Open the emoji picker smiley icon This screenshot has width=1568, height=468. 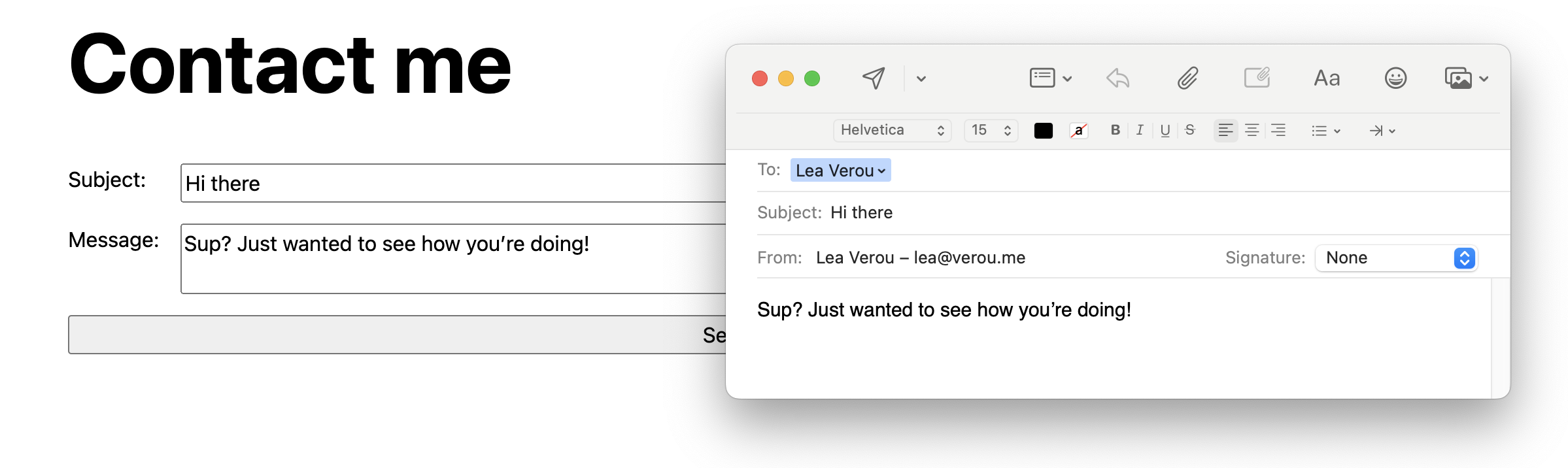point(1395,78)
